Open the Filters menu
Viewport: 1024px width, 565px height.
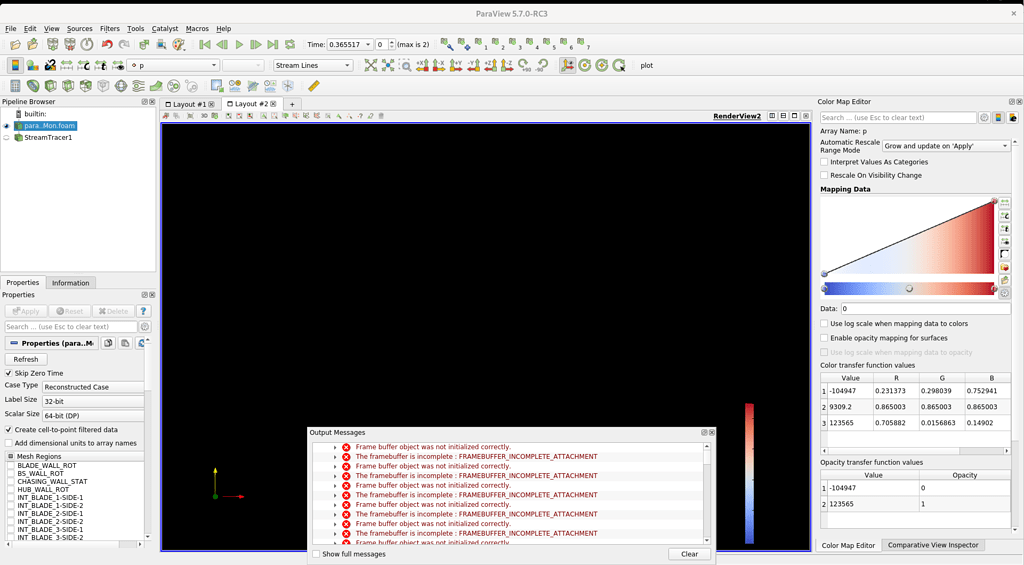(110, 29)
